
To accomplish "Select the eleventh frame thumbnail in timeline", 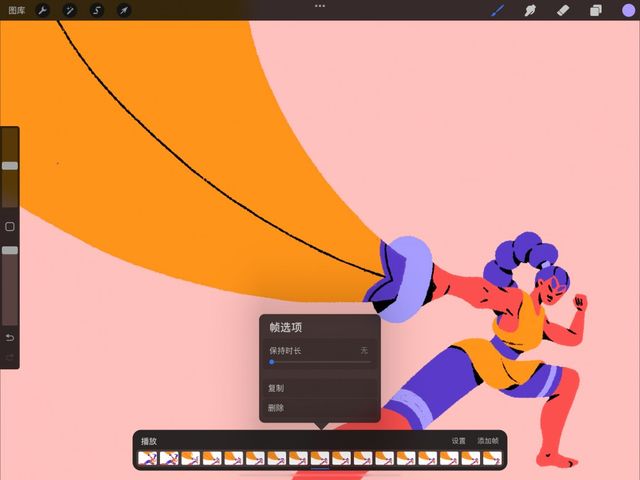I will pos(363,458).
